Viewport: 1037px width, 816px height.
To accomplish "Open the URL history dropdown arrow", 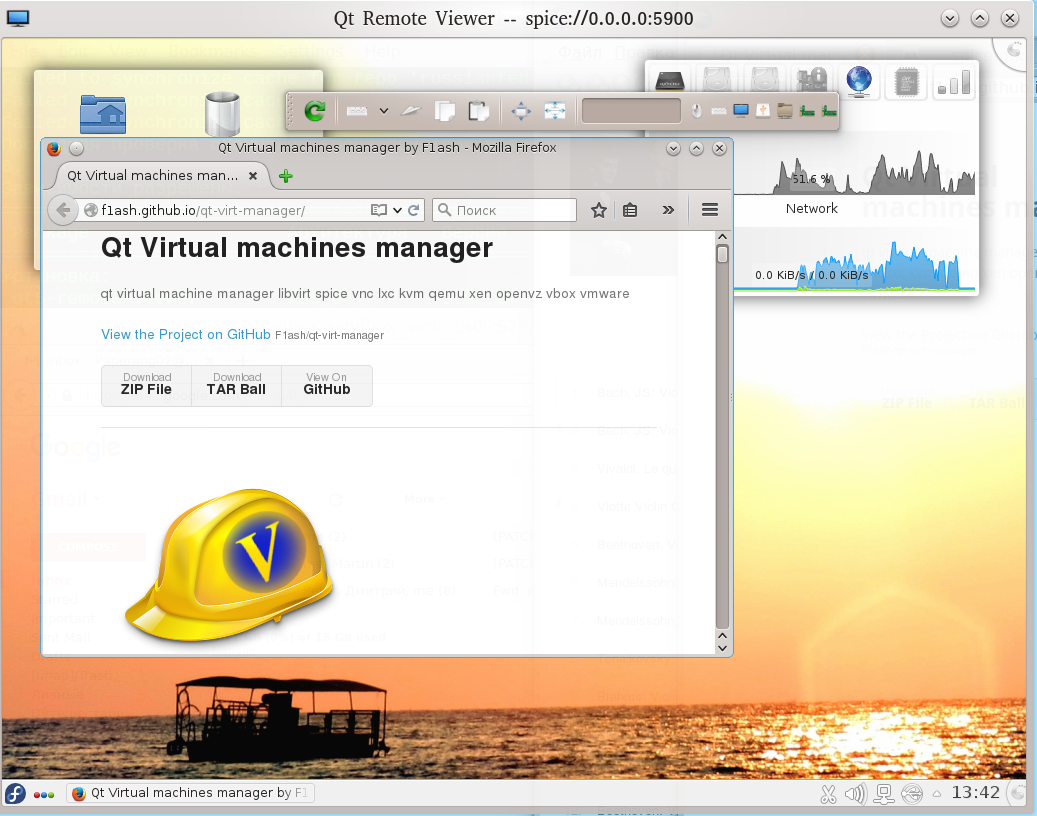I will pyautogui.click(x=397, y=210).
